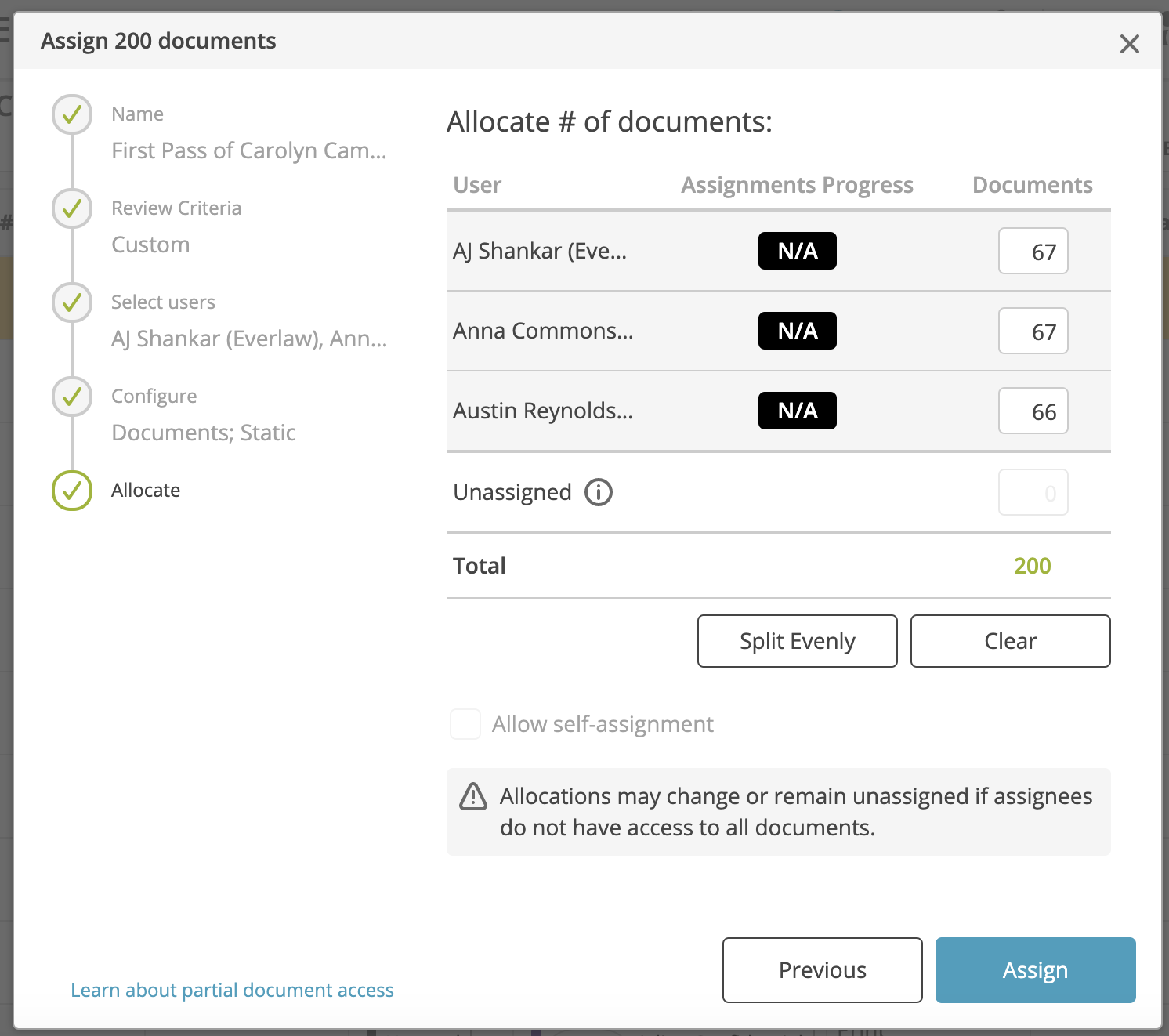Edit AJ Shankar's documents count field
Viewport: 1169px width, 1036px height.
(x=1033, y=251)
